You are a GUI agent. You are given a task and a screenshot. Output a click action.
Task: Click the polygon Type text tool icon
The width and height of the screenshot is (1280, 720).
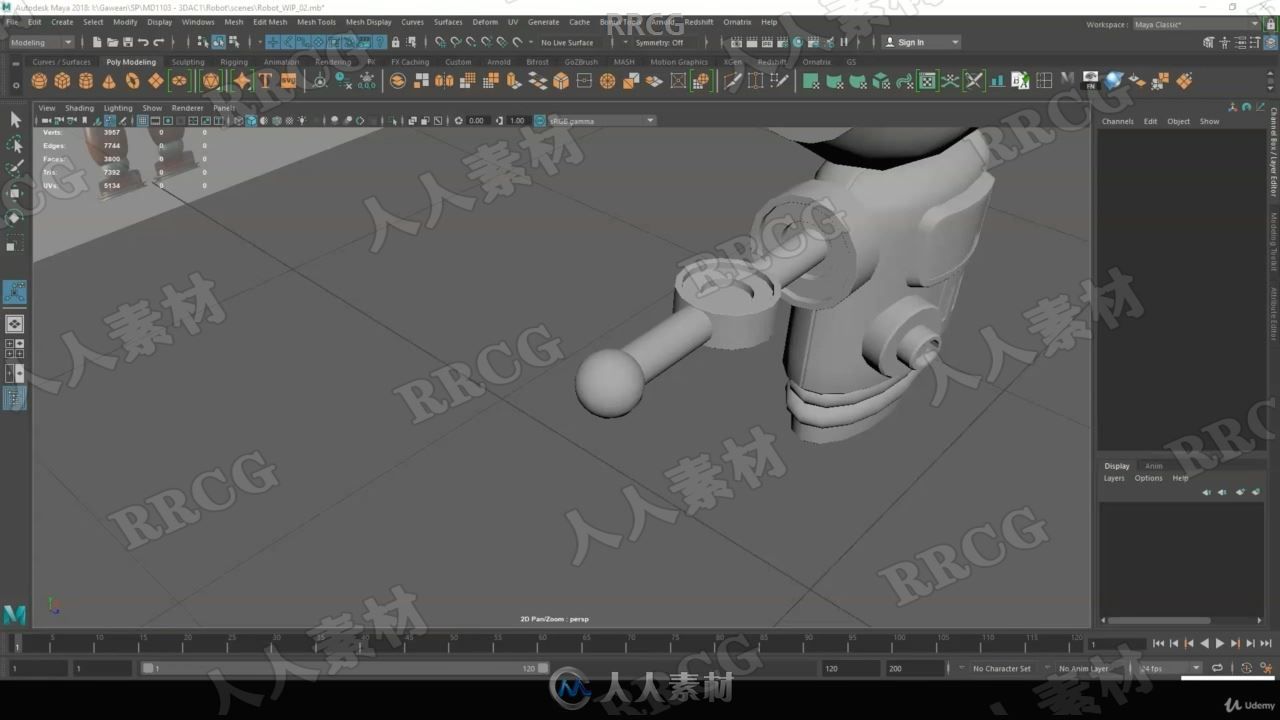tap(265, 81)
